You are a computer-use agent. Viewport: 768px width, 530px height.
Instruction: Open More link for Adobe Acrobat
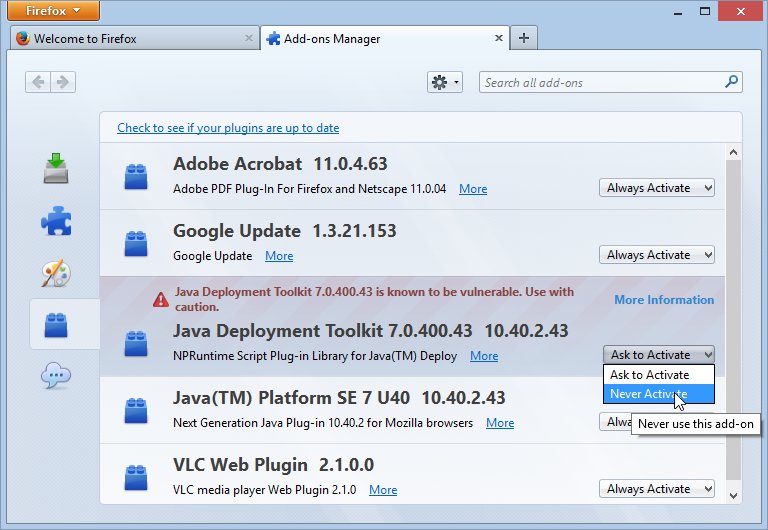point(473,189)
